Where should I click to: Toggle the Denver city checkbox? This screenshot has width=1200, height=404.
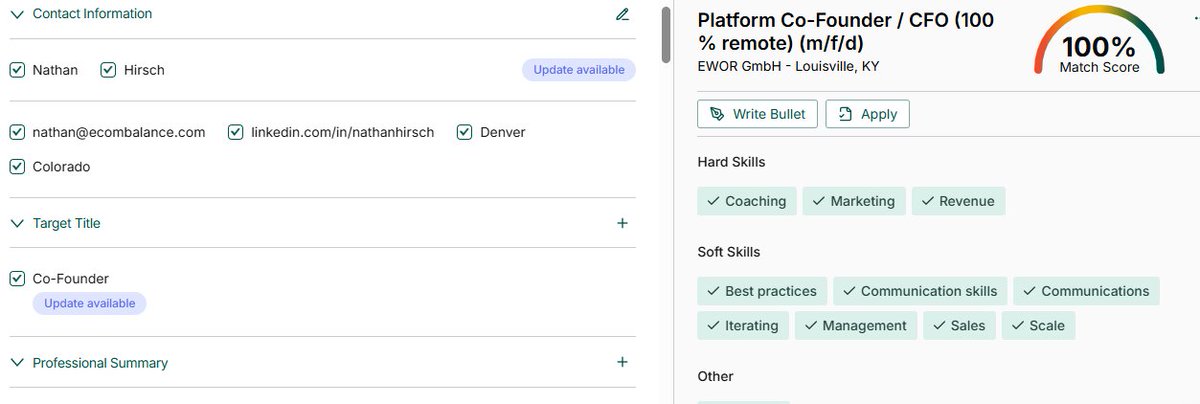pos(465,132)
